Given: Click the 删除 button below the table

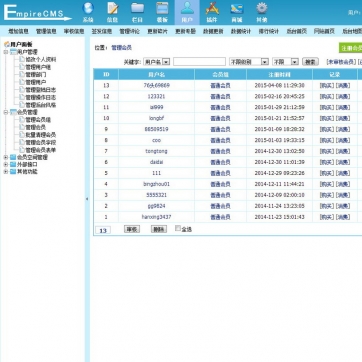Looking at the screenshot, I should point(159,229).
